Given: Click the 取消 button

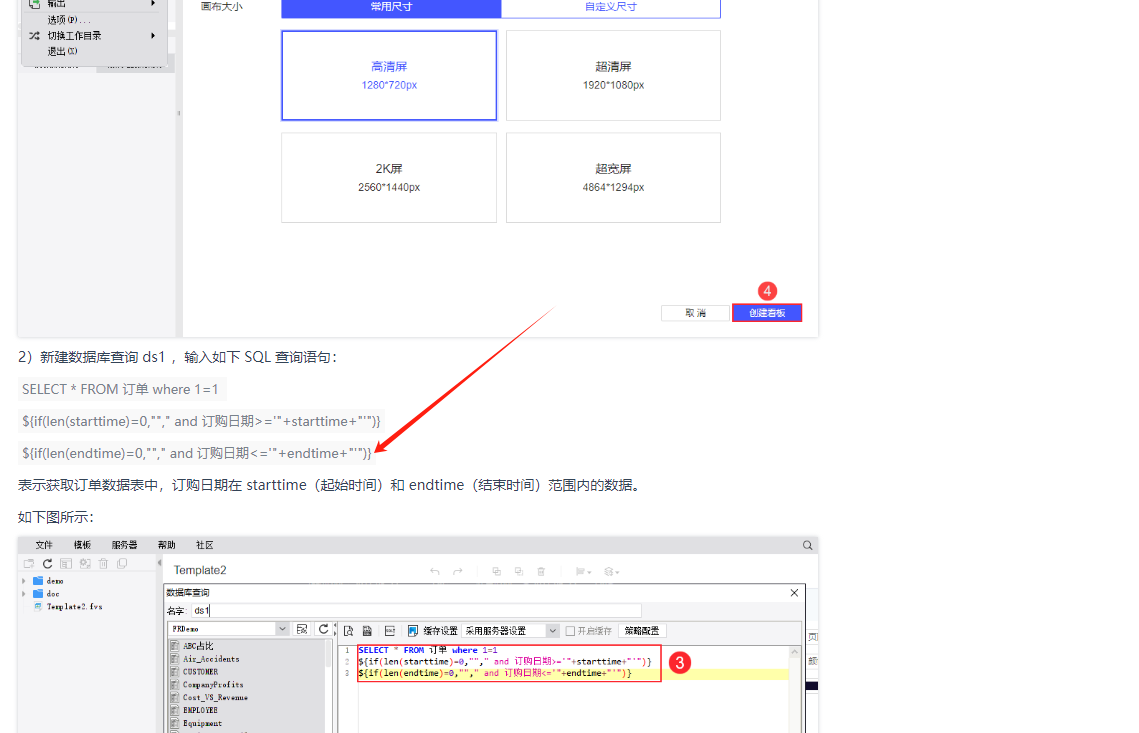Looking at the screenshot, I should (x=695, y=313).
